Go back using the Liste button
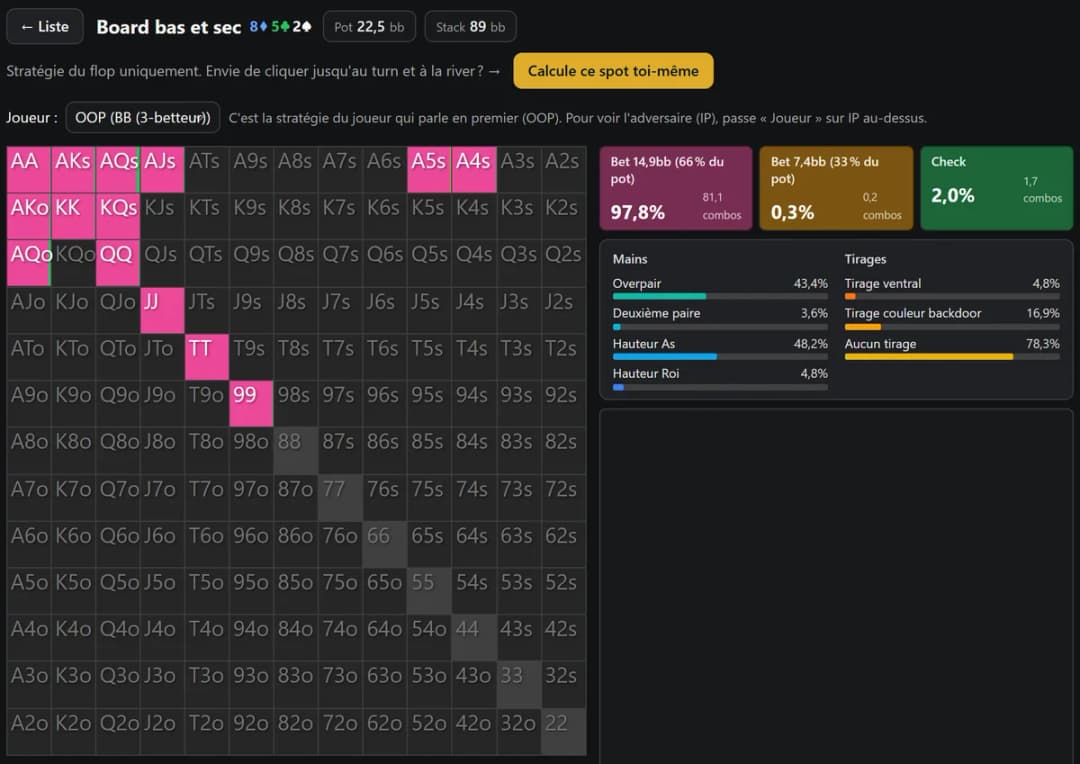Viewport: 1080px width, 764px height. pyautogui.click(x=45, y=27)
